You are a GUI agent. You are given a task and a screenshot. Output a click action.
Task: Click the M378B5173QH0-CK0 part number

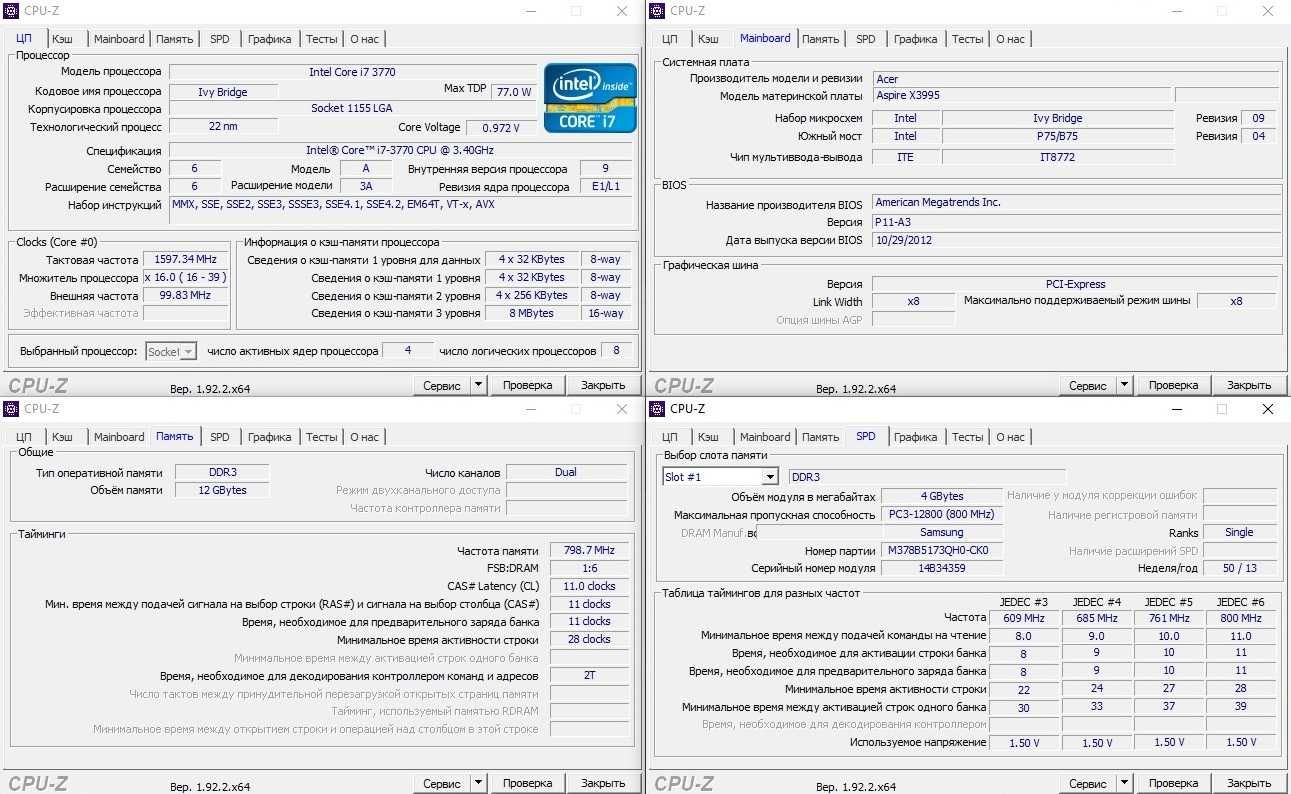(941, 551)
